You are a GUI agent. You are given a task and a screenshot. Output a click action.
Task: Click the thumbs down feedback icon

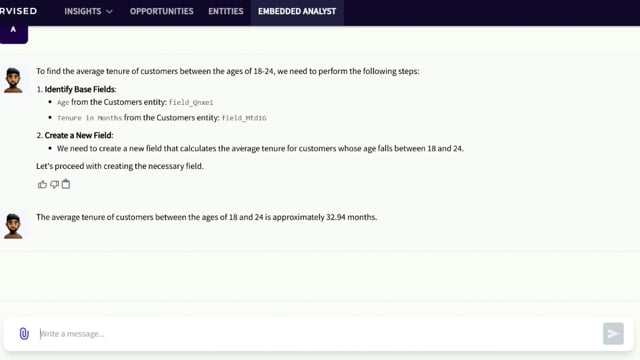point(54,184)
